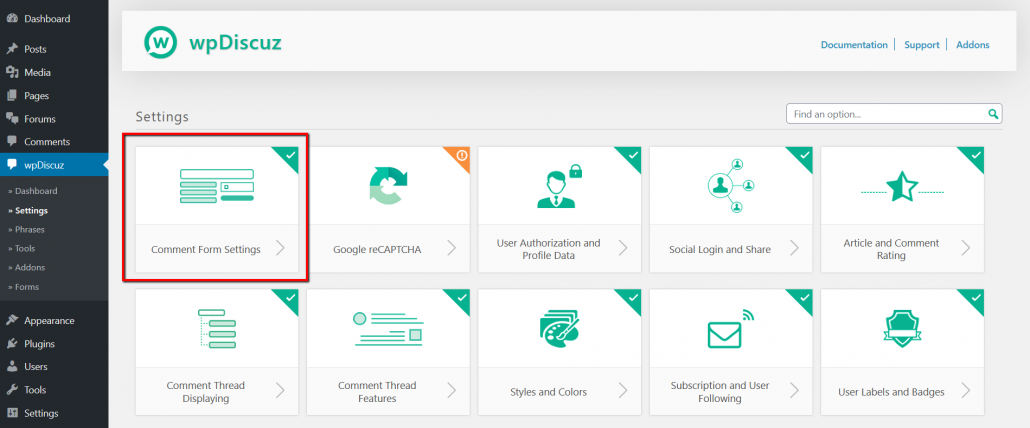Click the chevron on Article and Comment Rating

tap(966, 248)
